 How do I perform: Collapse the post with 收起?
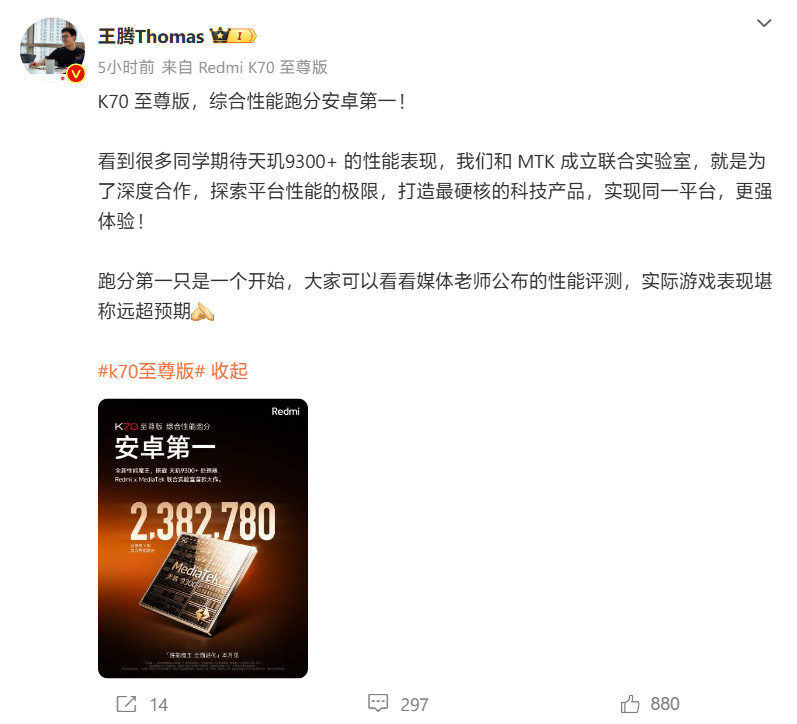(229, 371)
